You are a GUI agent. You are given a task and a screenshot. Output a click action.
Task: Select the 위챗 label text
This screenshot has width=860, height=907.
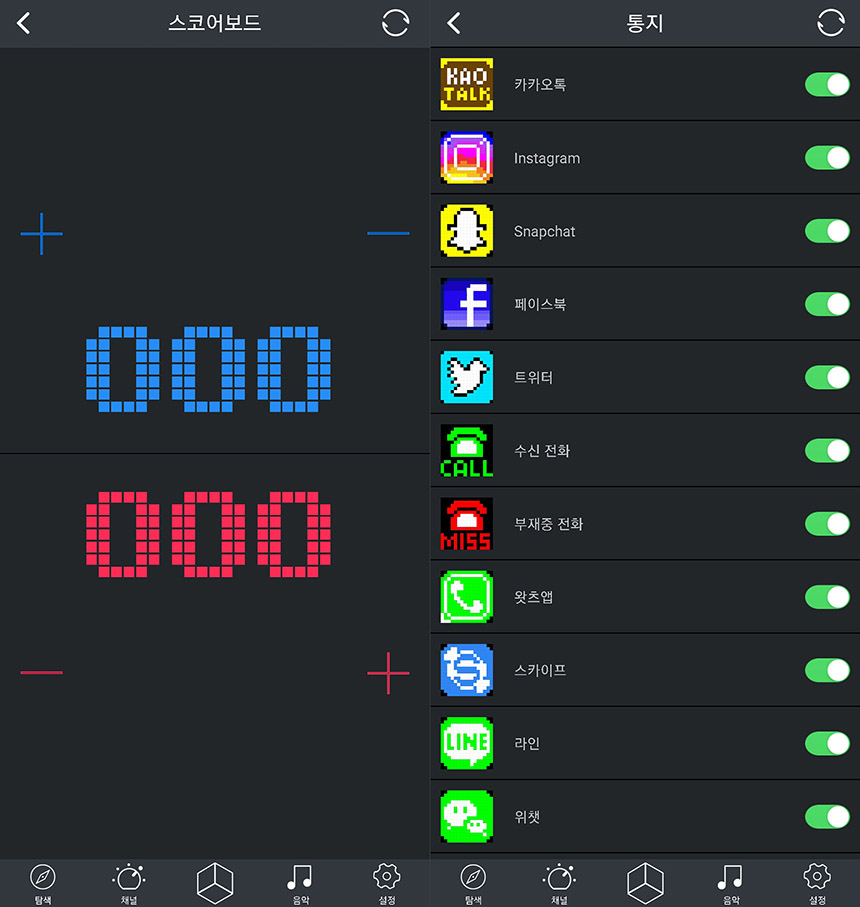coord(527,816)
